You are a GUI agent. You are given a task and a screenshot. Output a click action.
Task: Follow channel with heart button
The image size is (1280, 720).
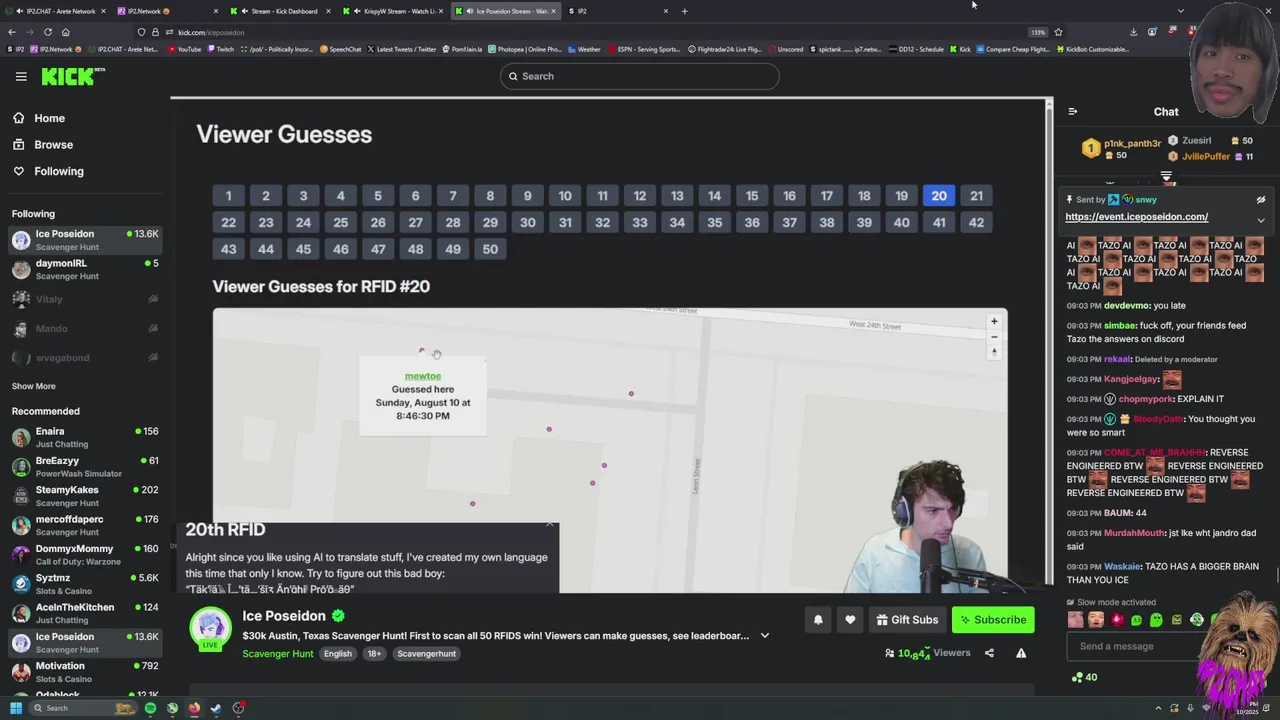(x=850, y=620)
